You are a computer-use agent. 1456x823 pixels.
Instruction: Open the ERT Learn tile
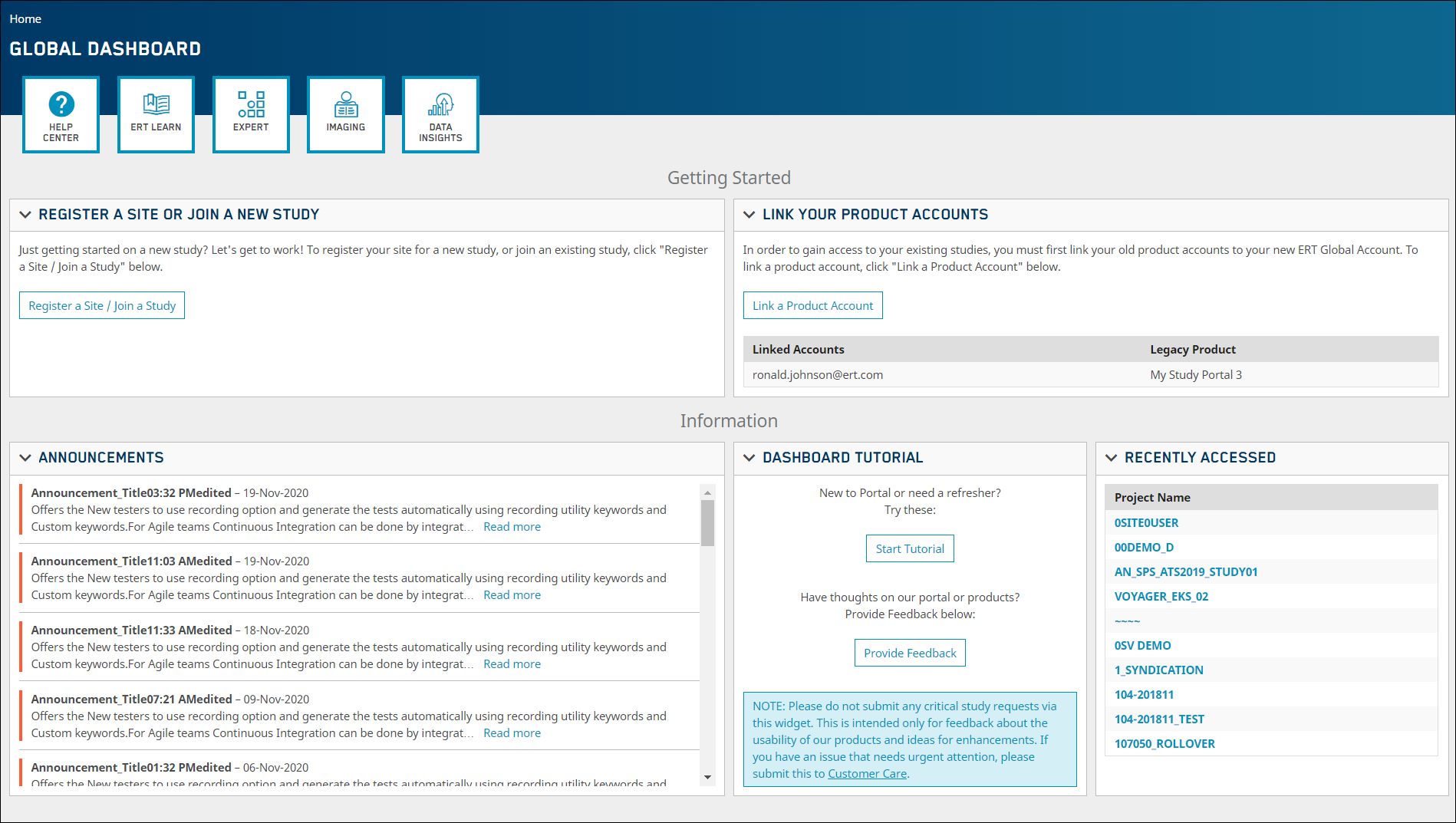pyautogui.click(x=156, y=115)
